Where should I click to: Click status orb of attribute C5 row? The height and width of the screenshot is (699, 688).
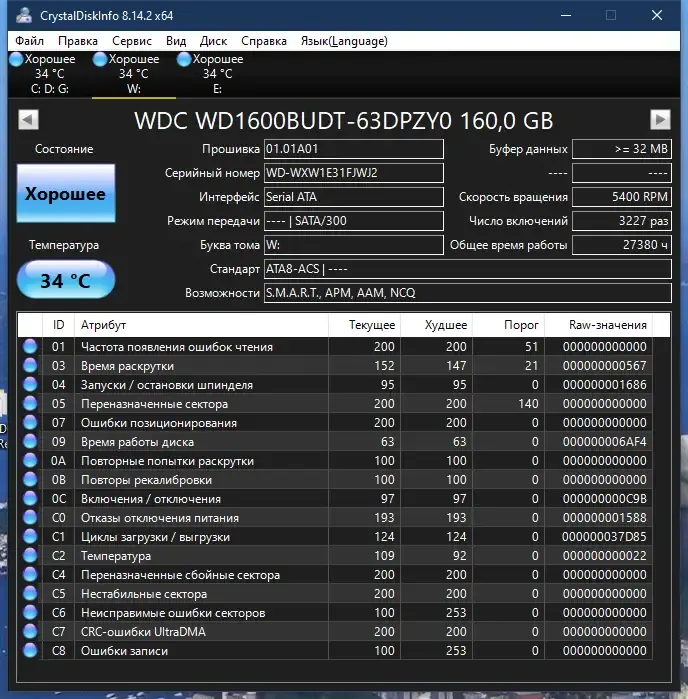pyautogui.click(x=30, y=593)
